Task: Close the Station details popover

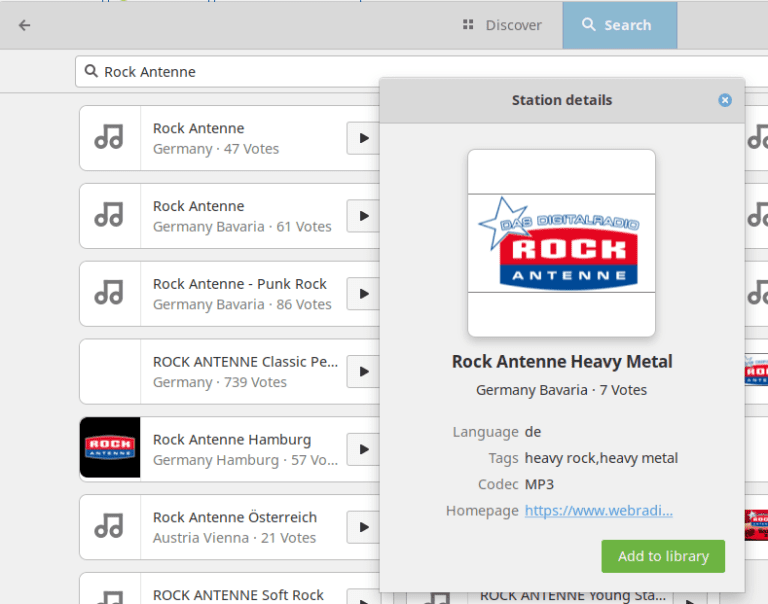Action: point(725,100)
